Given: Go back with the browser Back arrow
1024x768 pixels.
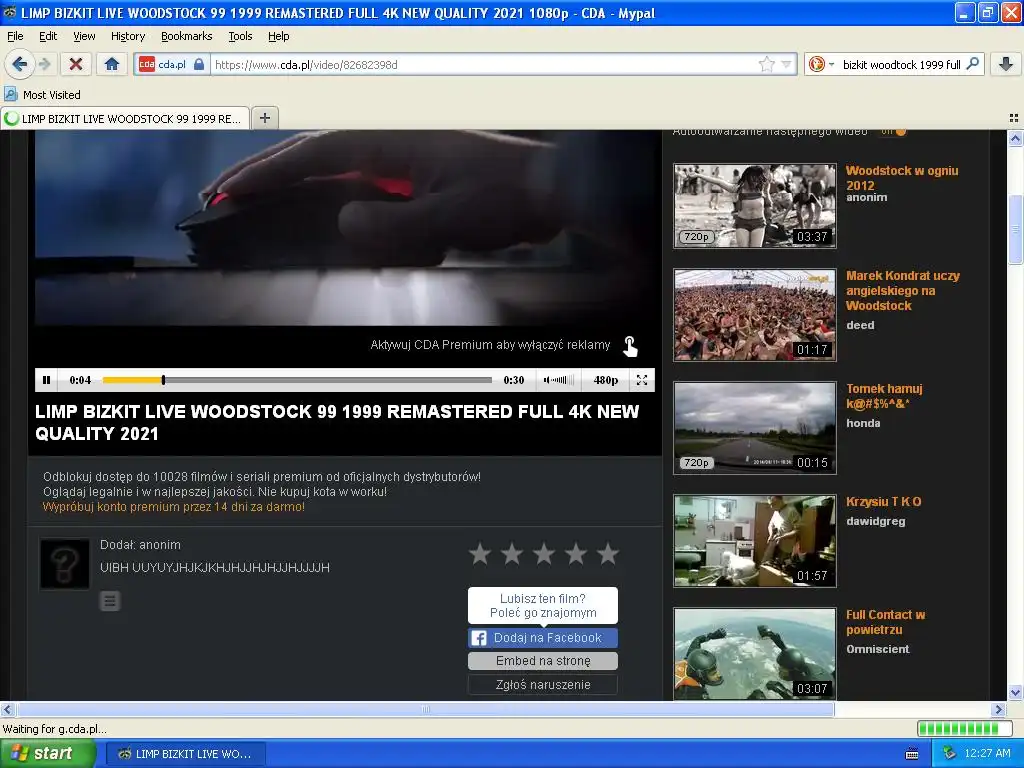Looking at the screenshot, I should pyautogui.click(x=19, y=64).
